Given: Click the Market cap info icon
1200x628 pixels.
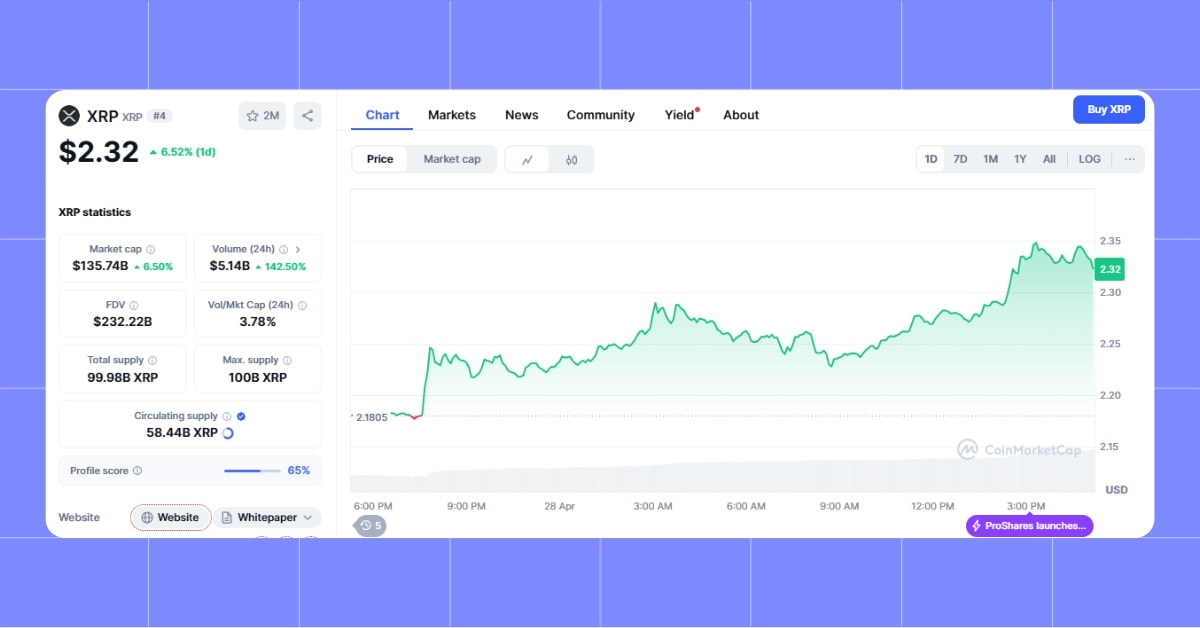Looking at the screenshot, I should coord(151,249).
